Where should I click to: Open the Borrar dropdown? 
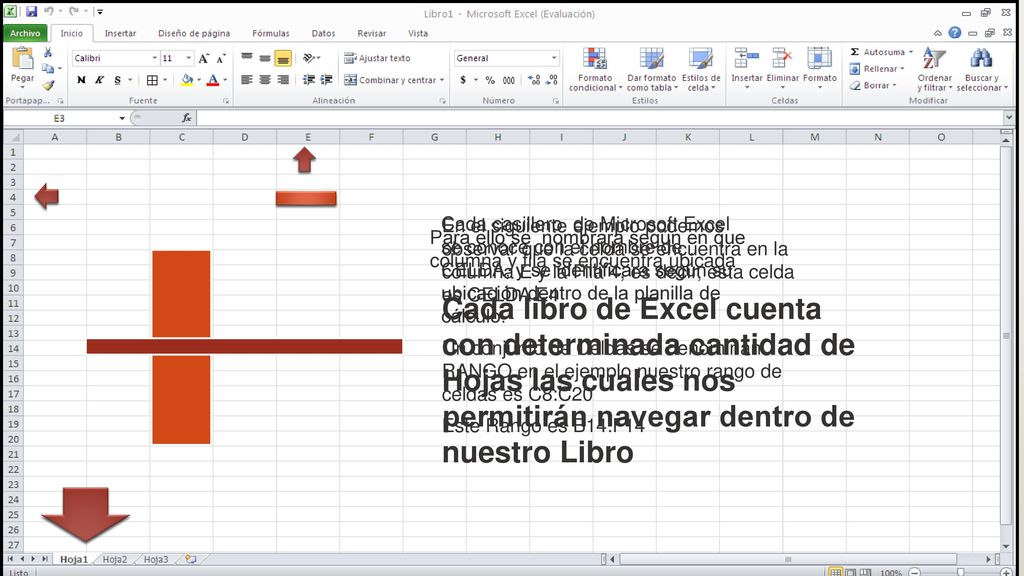point(873,86)
